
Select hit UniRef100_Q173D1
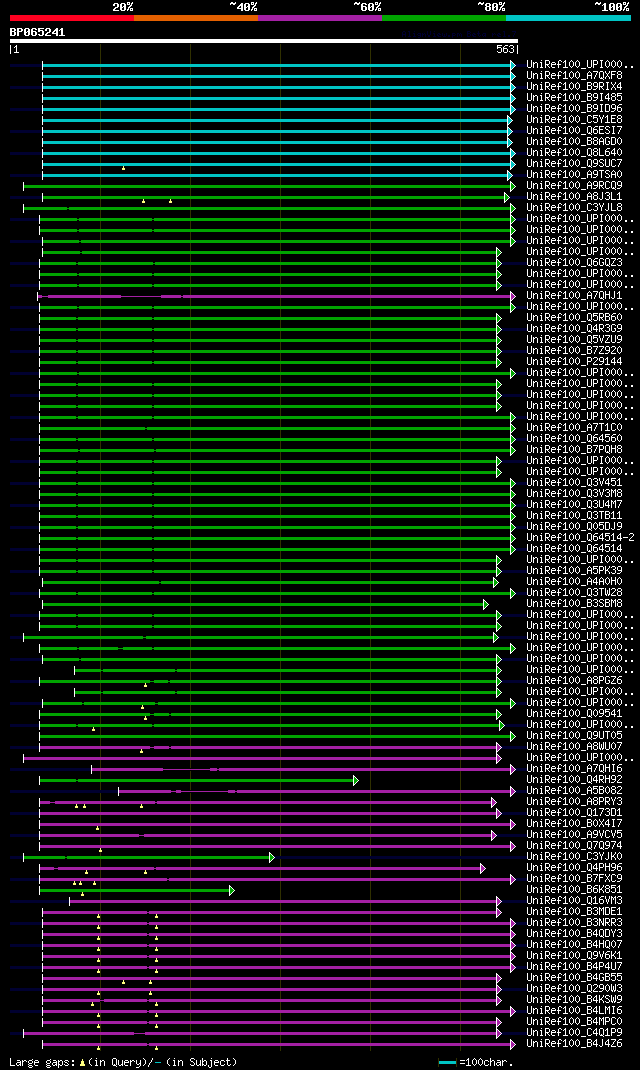coord(574,813)
